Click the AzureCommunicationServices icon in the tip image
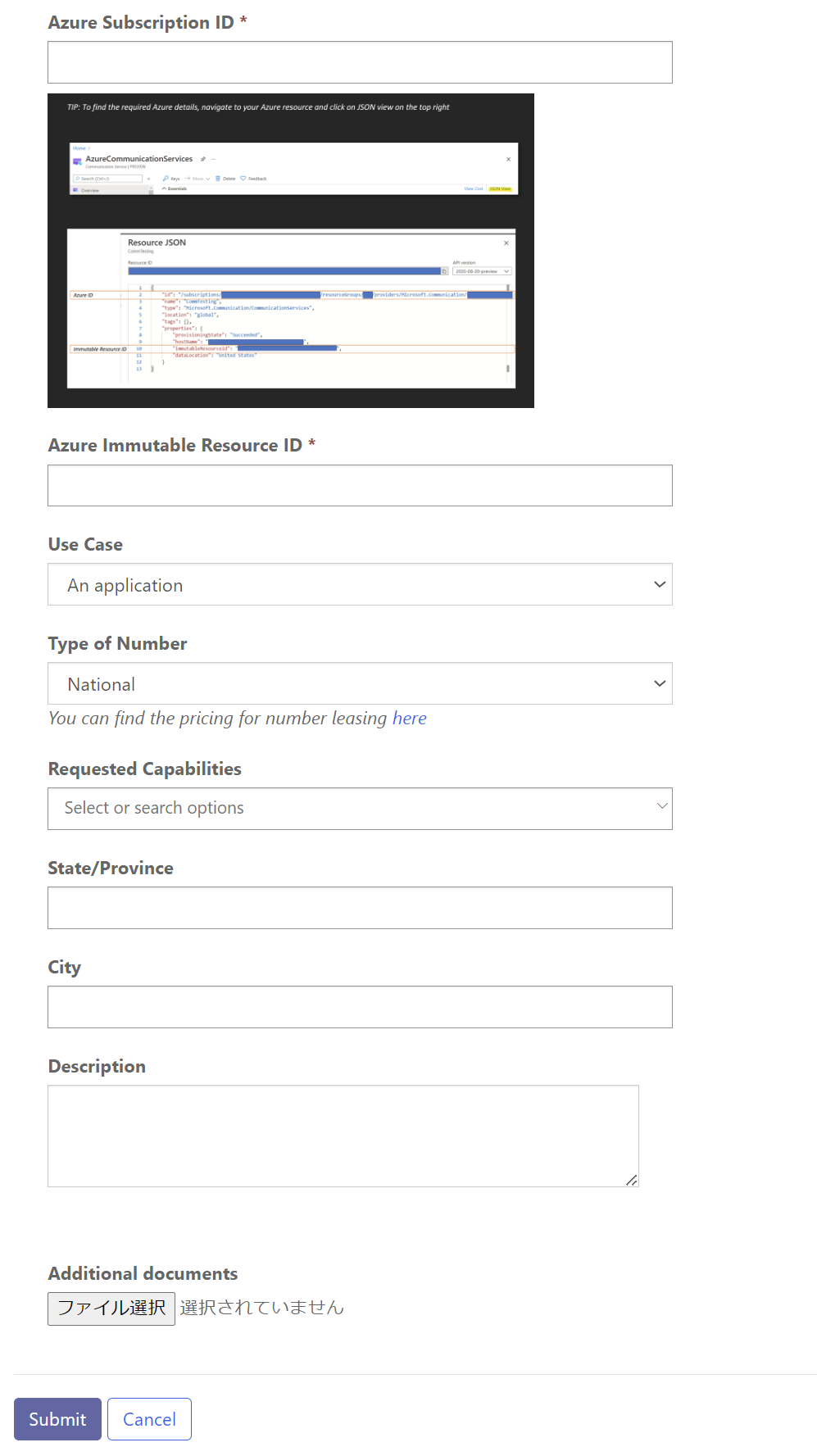The width and height of the screenshot is (817, 1456). coord(77,161)
